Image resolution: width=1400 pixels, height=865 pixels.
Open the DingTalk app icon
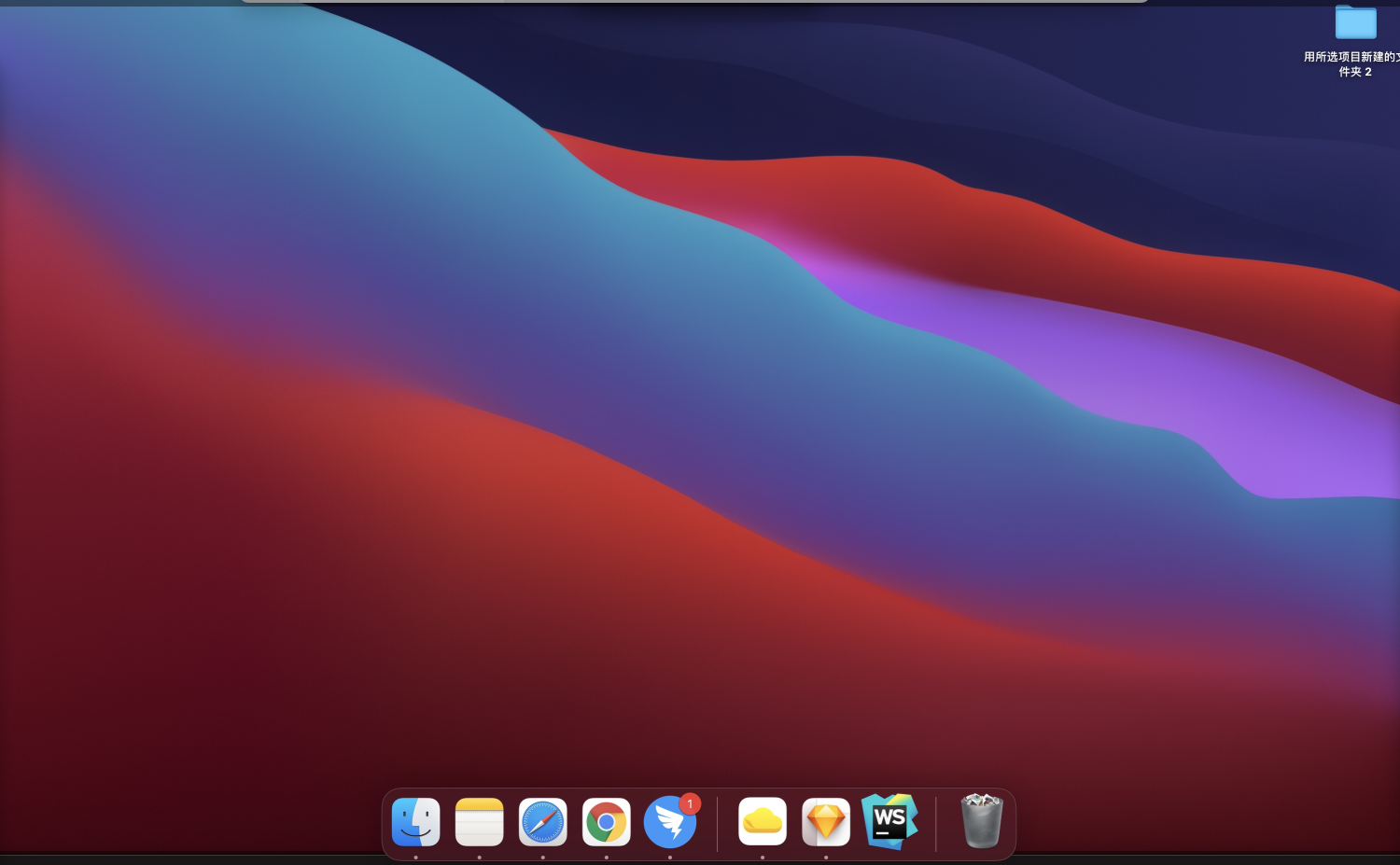[x=670, y=822]
